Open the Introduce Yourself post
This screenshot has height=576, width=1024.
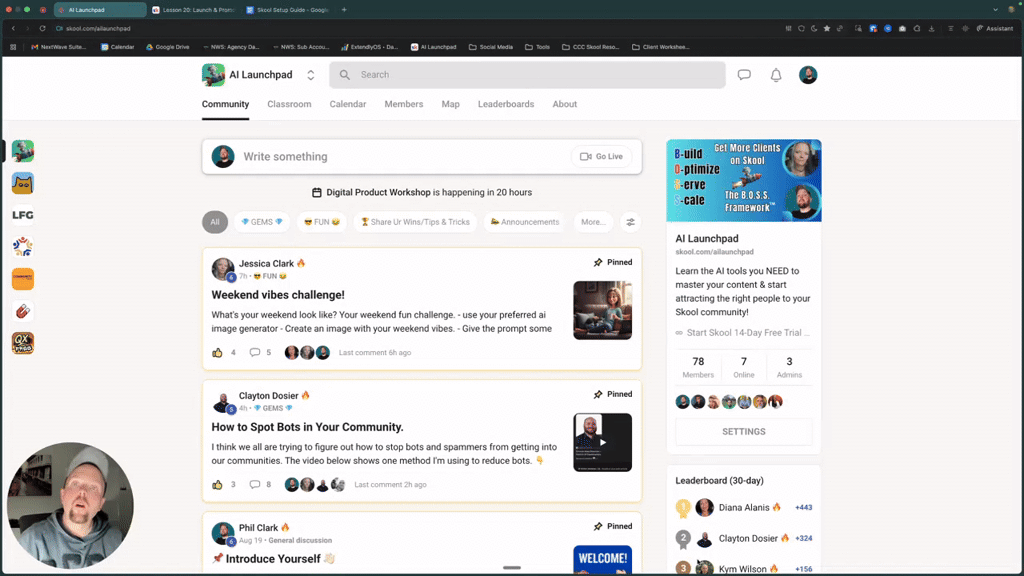(273, 559)
